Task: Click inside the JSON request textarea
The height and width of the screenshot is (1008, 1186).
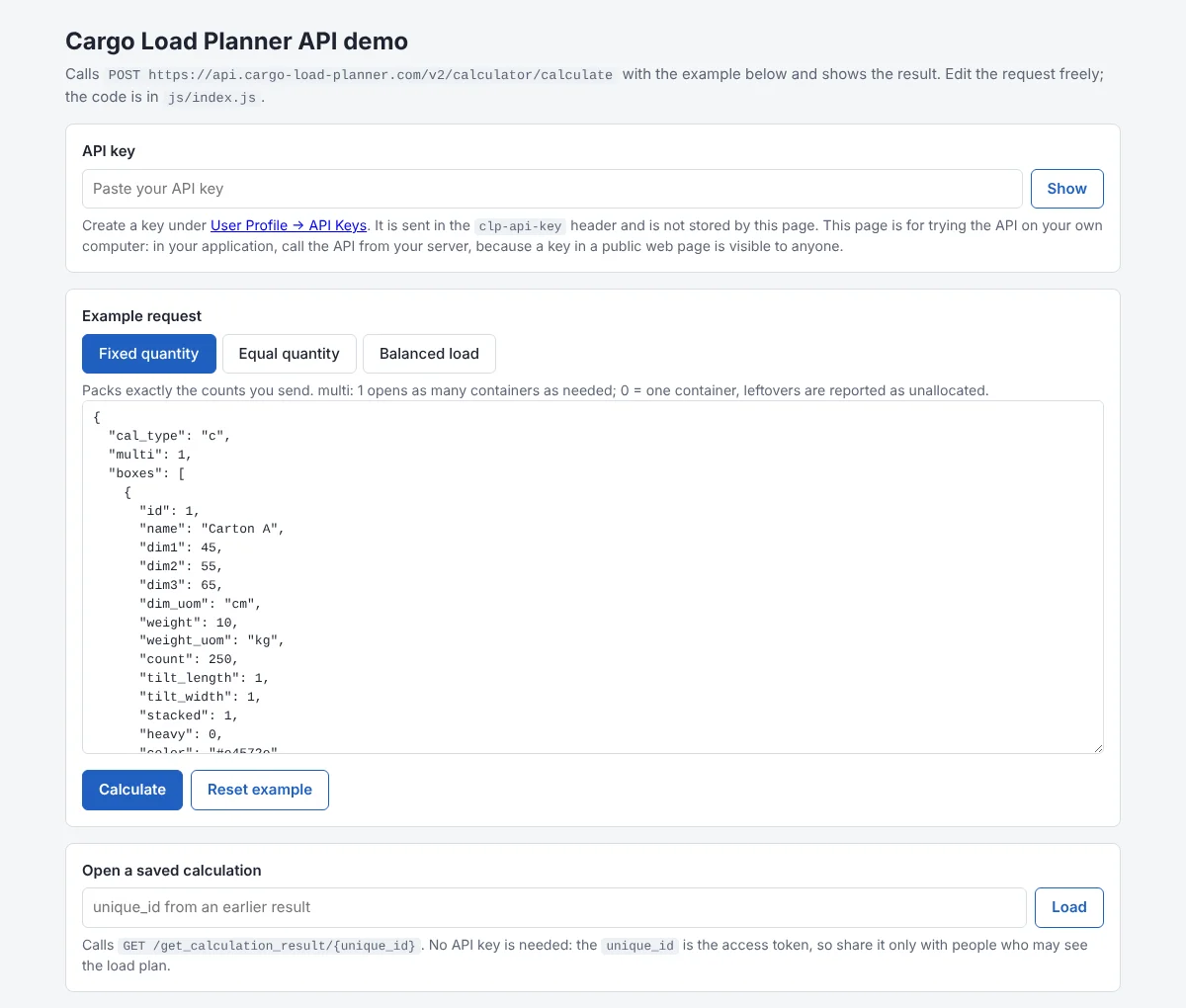Action: coord(592,577)
